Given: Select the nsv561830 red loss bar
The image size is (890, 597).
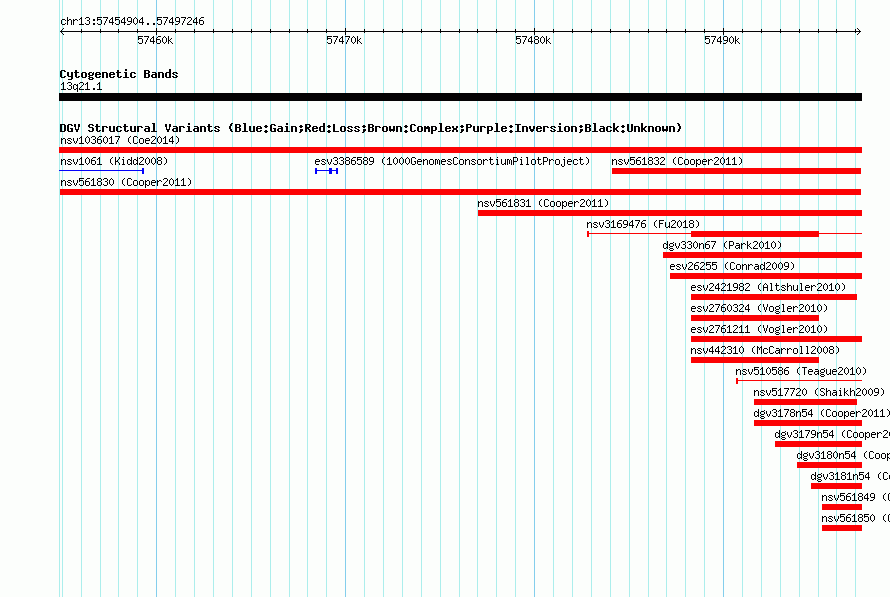Looking at the screenshot, I should coord(460,192).
